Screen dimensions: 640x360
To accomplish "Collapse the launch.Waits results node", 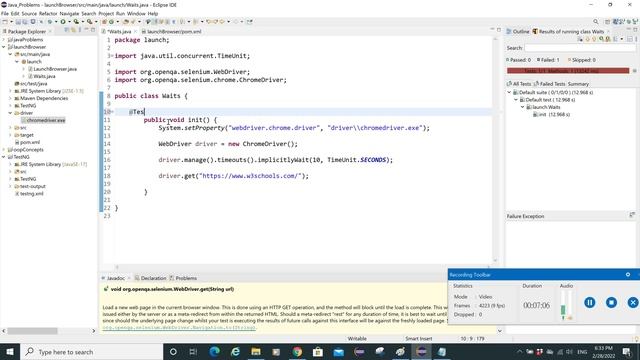I will point(522,107).
